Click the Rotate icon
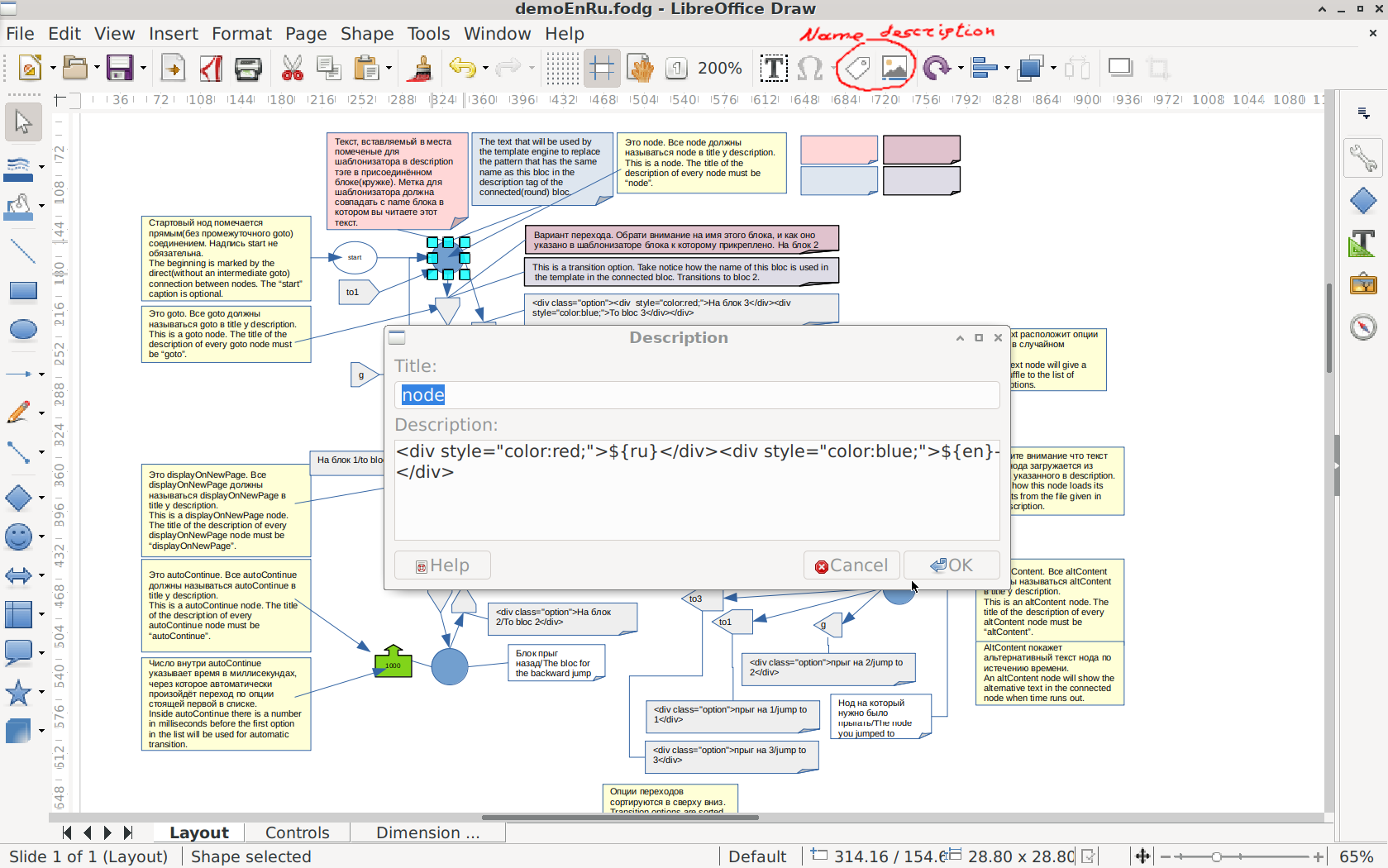The height and width of the screenshot is (868, 1388). (937, 68)
